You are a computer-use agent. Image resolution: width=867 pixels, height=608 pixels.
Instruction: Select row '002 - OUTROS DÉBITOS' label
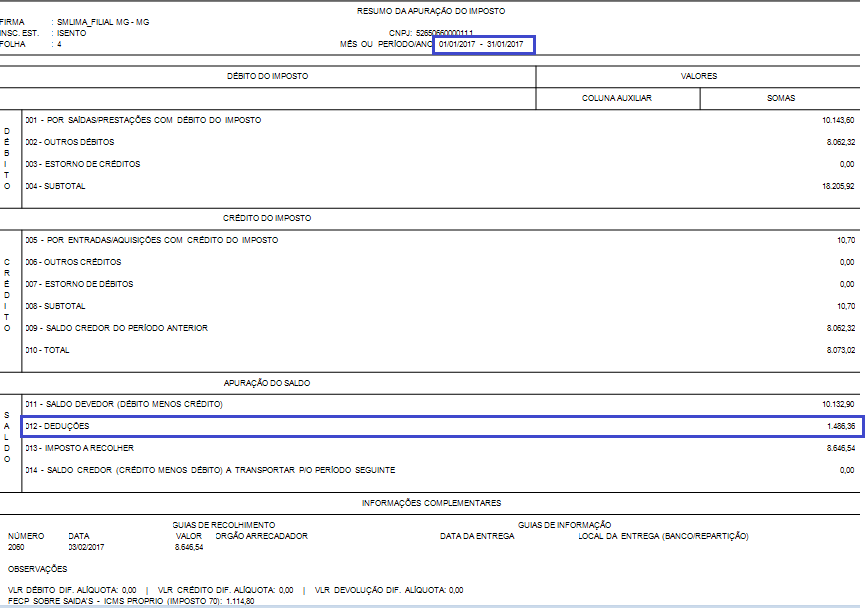70,142
